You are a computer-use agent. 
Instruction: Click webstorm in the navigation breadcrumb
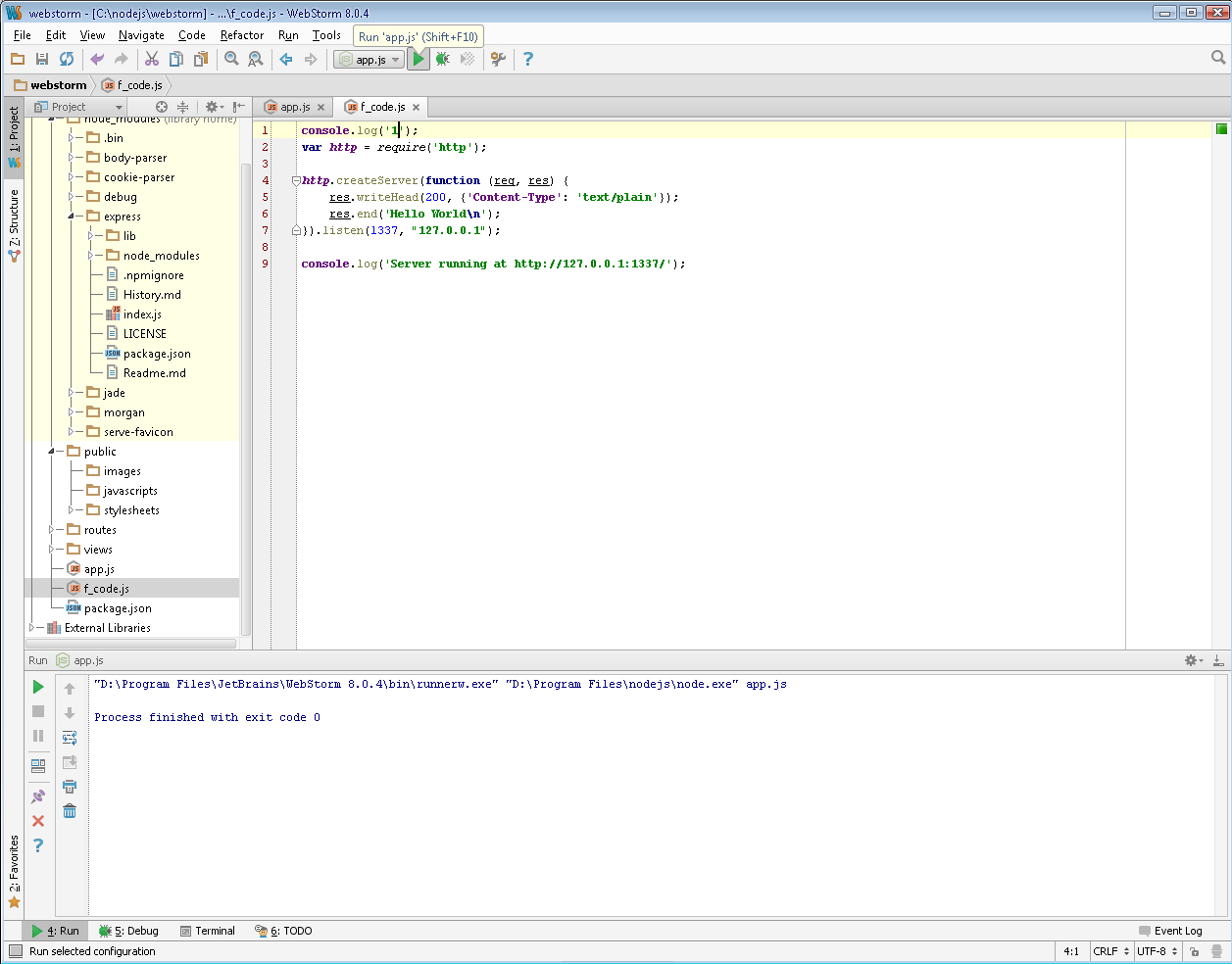click(x=50, y=85)
